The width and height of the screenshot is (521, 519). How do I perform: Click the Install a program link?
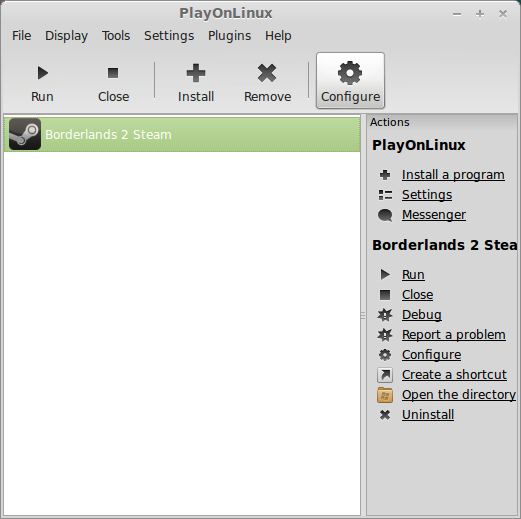(x=453, y=175)
